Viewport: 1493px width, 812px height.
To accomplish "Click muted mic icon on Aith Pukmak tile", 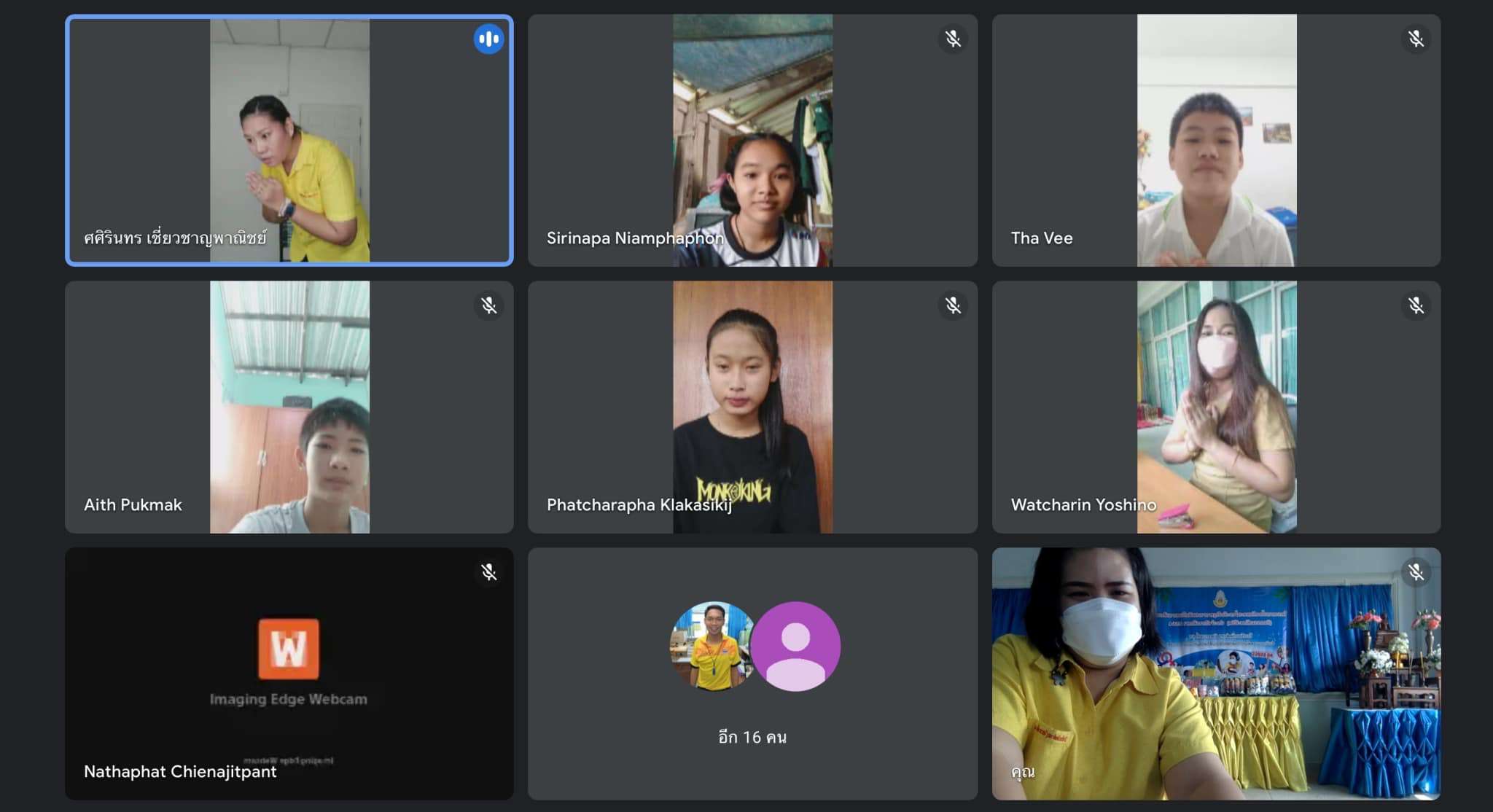I will pos(488,305).
